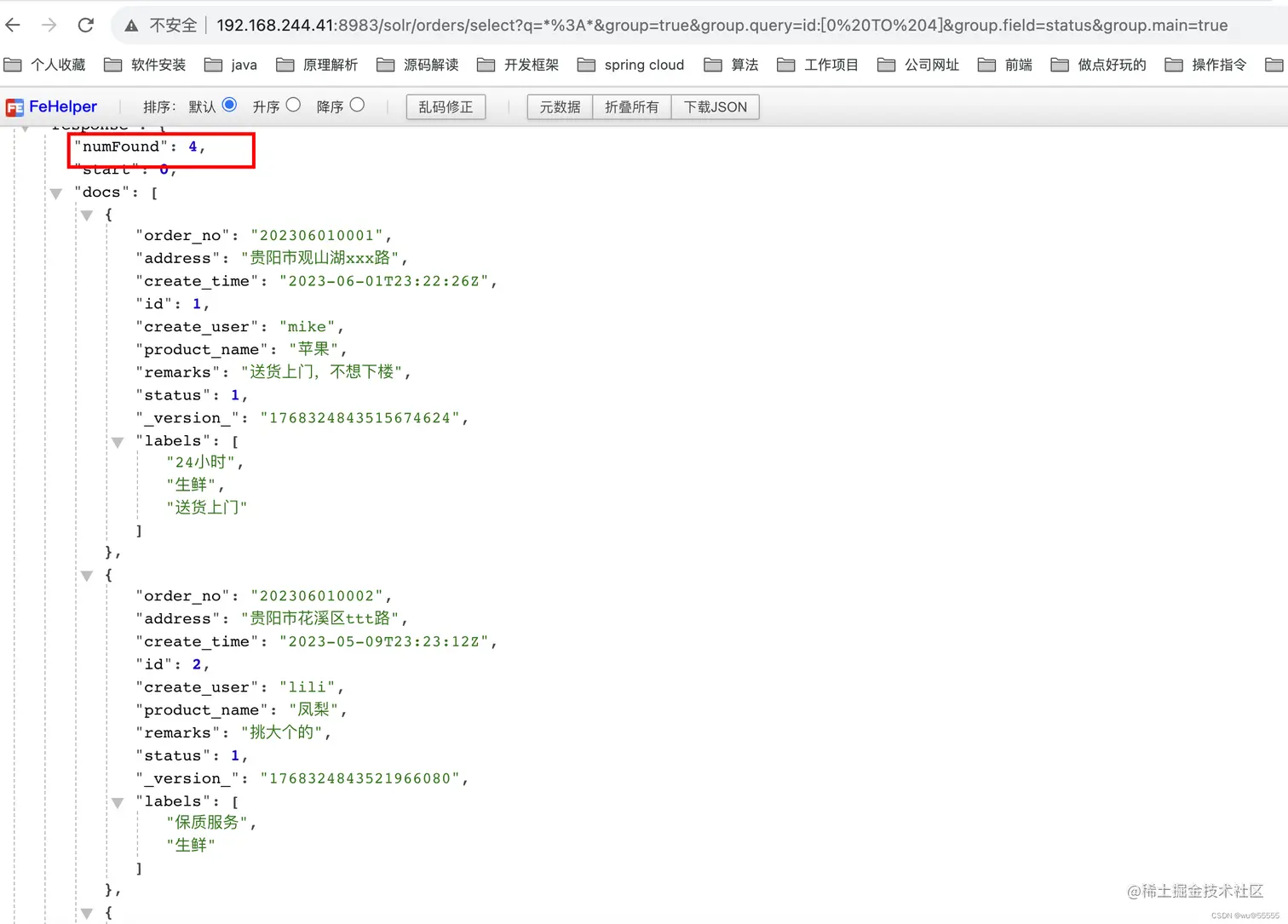Open the 软件安装 bookmark folder
The height and width of the screenshot is (924, 1288).
pyautogui.click(x=145, y=65)
